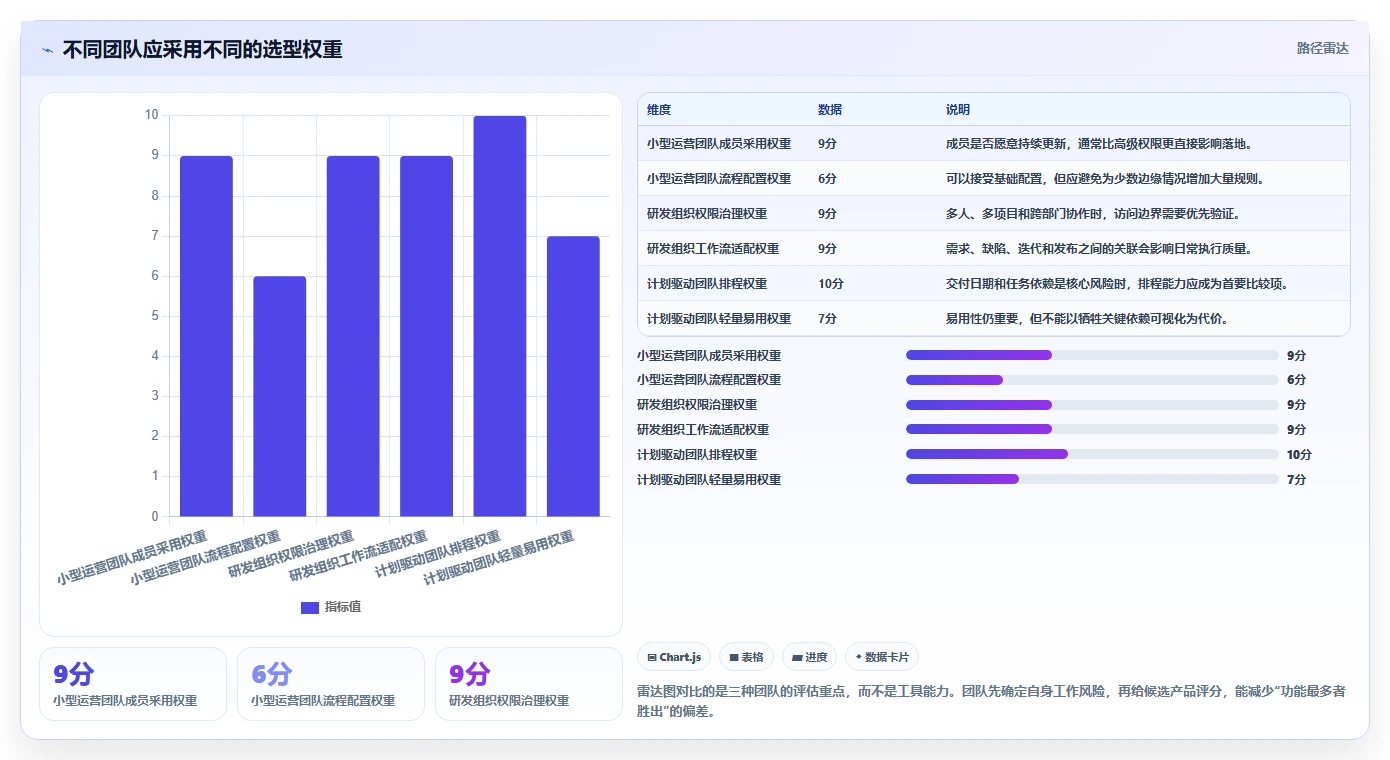Select the 进度 tag button
The image size is (1390, 760).
pyautogui.click(x=809, y=657)
